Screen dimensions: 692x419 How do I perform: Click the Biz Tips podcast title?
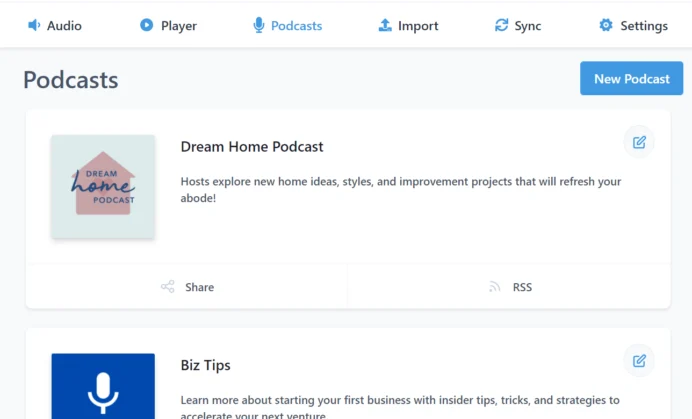[x=206, y=365]
